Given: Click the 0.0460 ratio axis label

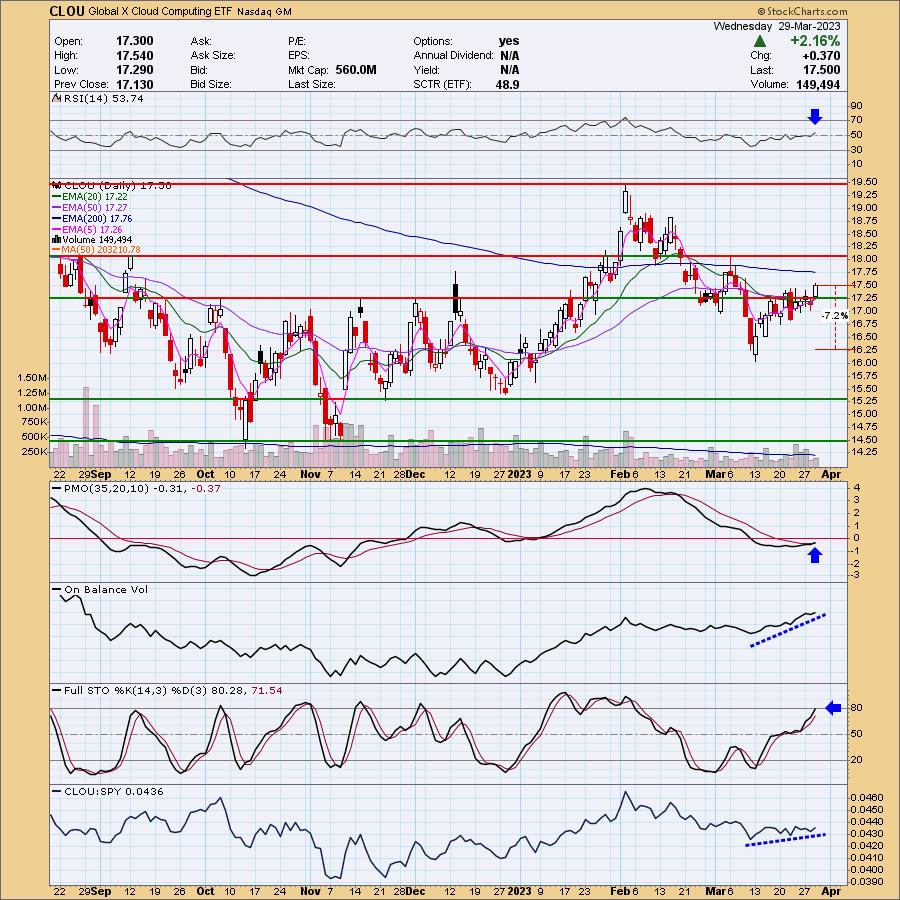Looking at the screenshot, I should [867, 798].
